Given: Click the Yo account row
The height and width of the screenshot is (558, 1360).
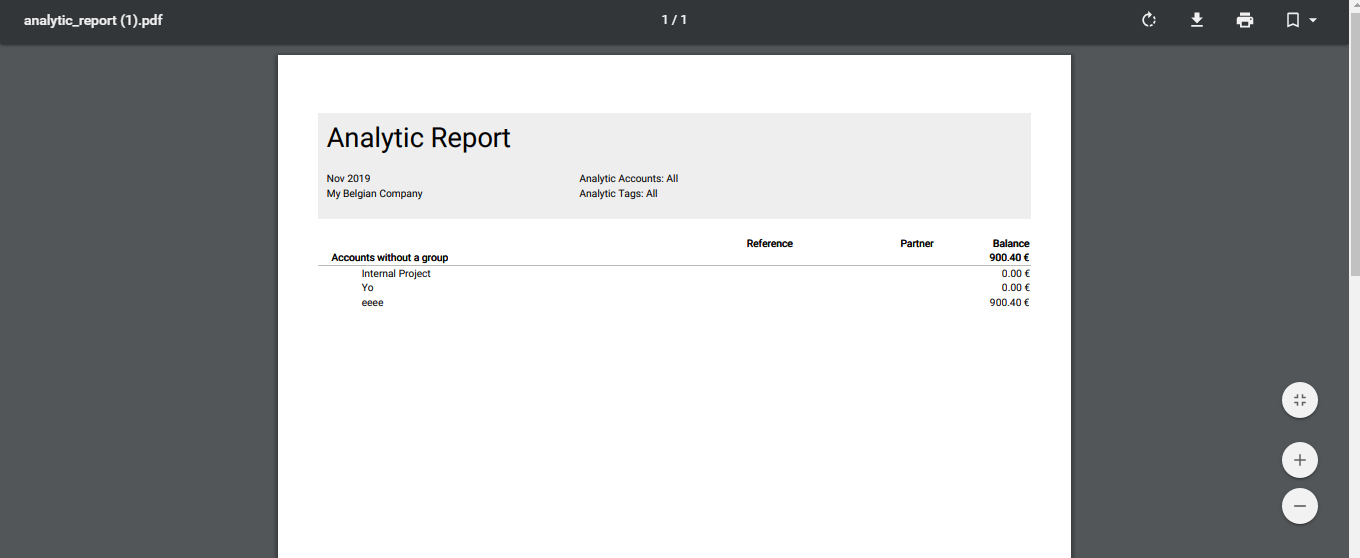Looking at the screenshot, I should 674,288.
